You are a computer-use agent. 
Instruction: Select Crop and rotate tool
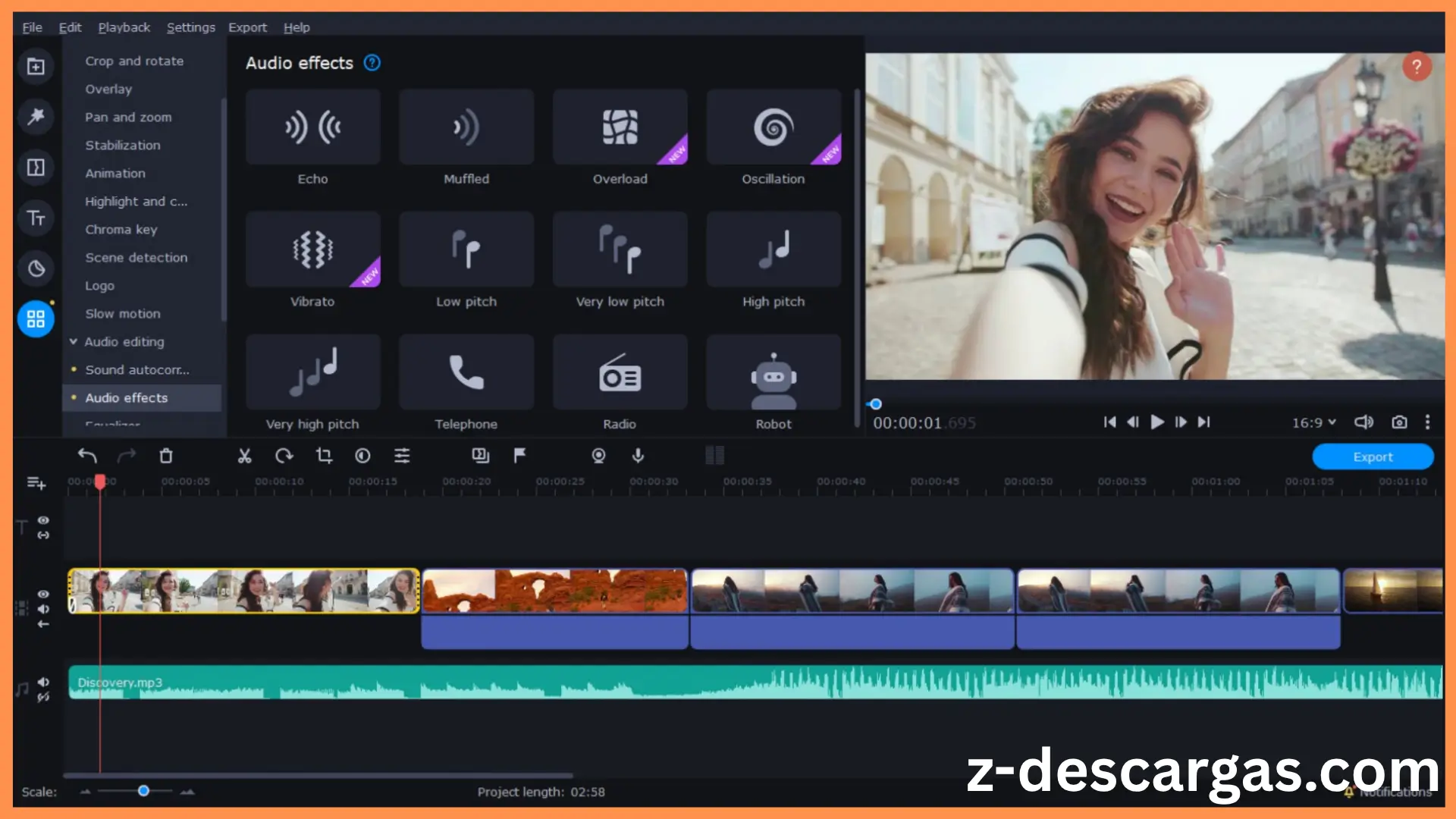[134, 61]
